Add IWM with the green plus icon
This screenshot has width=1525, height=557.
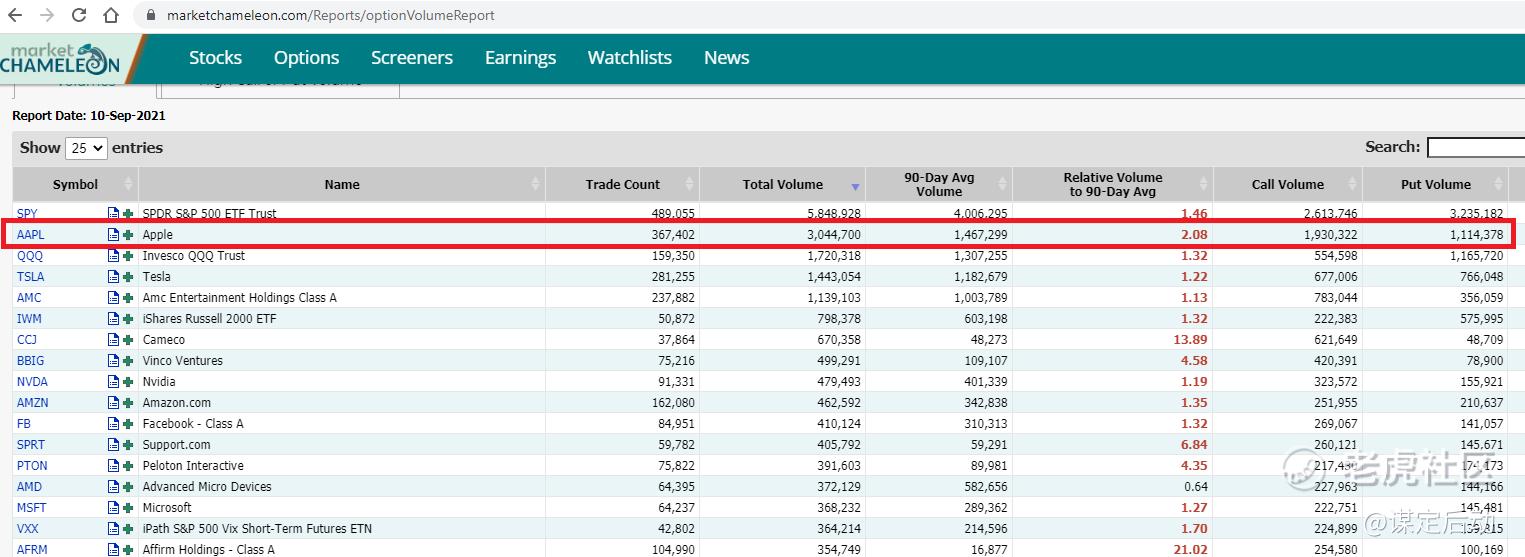(128, 319)
